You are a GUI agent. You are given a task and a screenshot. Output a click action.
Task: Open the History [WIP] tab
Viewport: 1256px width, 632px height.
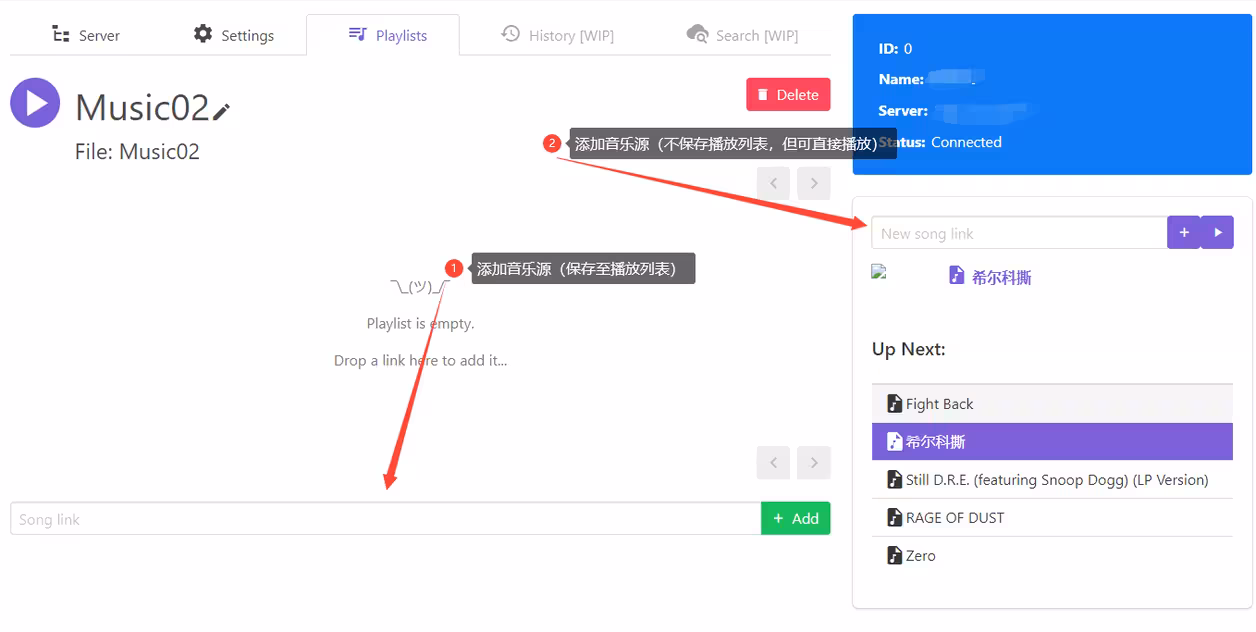coord(557,35)
